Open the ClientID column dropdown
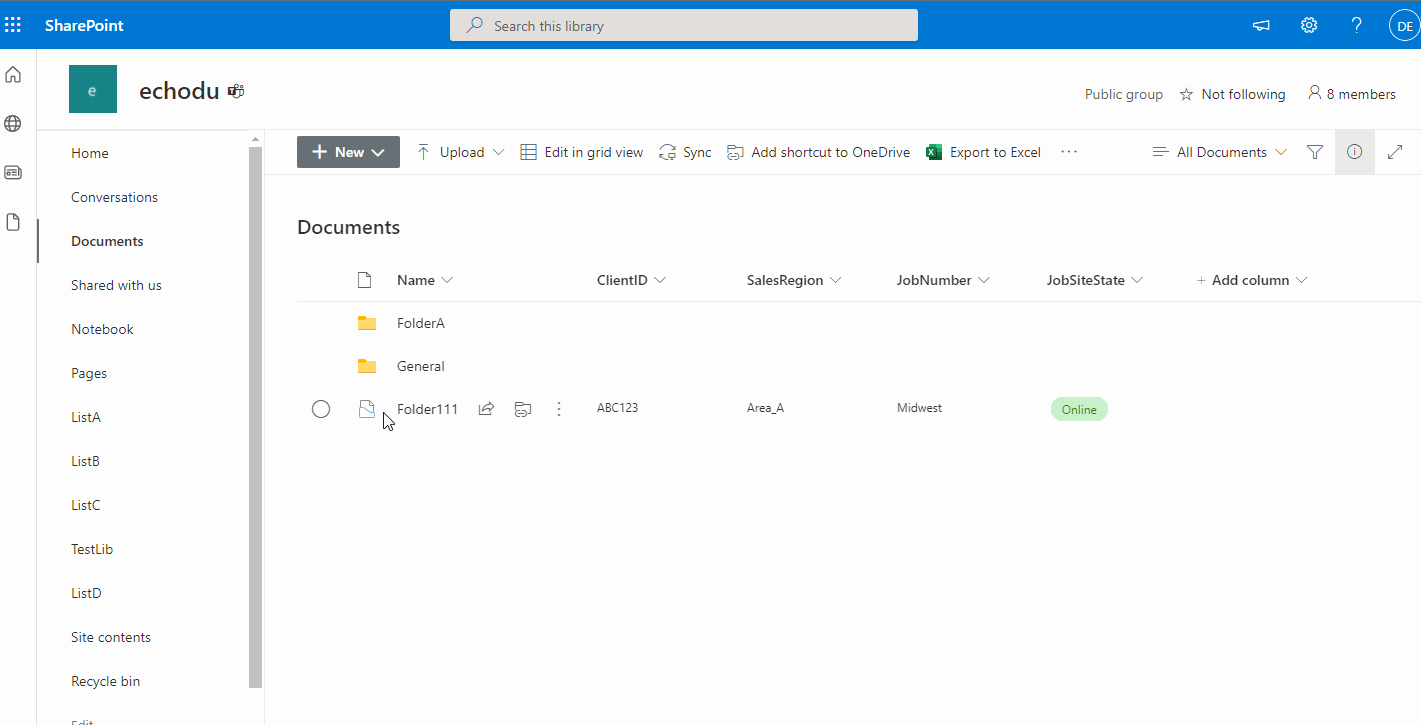Image resolution: width=1421 pixels, height=725 pixels. click(631, 280)
